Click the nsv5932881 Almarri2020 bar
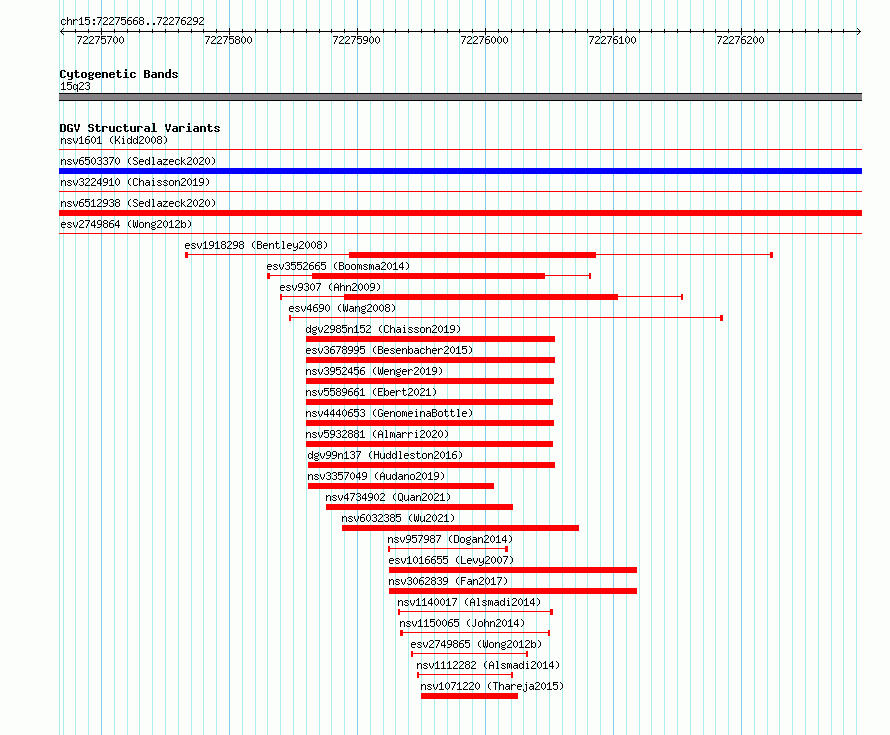The width and height of the screenshot is (890, 735). tap(429, 444)
